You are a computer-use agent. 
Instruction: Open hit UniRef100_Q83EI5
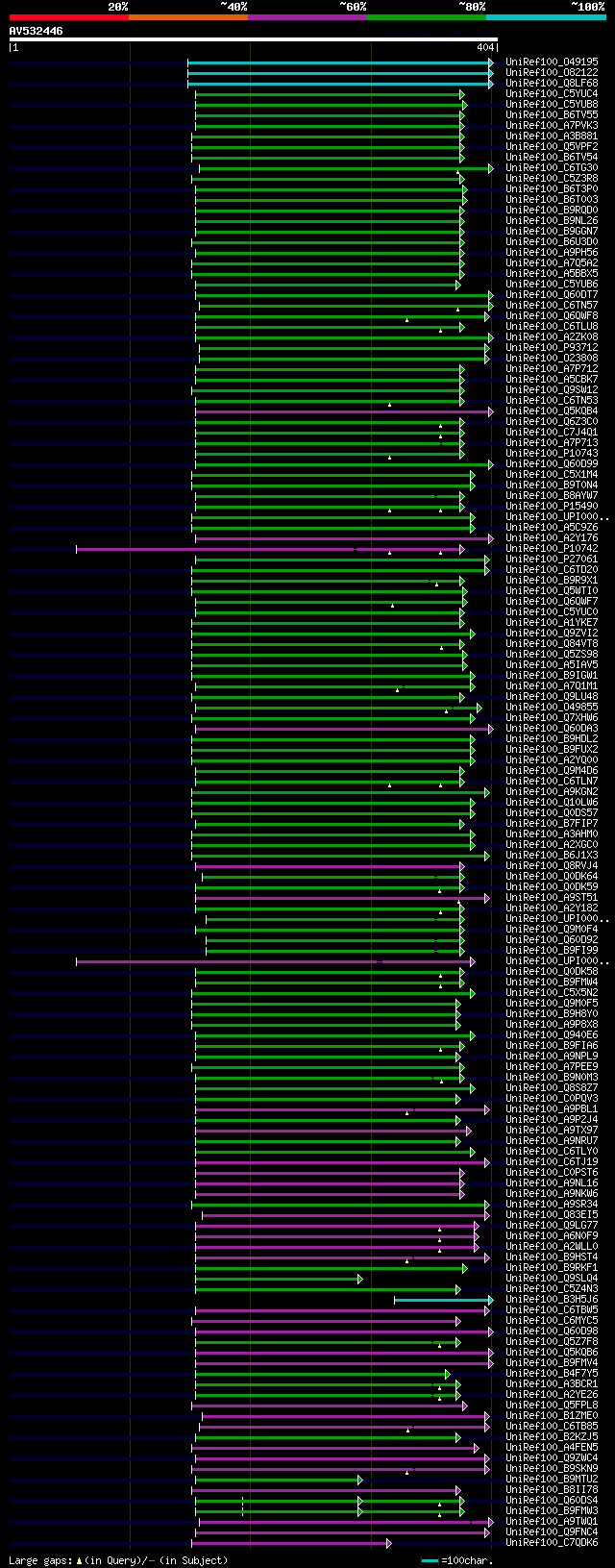(552, 1215)
